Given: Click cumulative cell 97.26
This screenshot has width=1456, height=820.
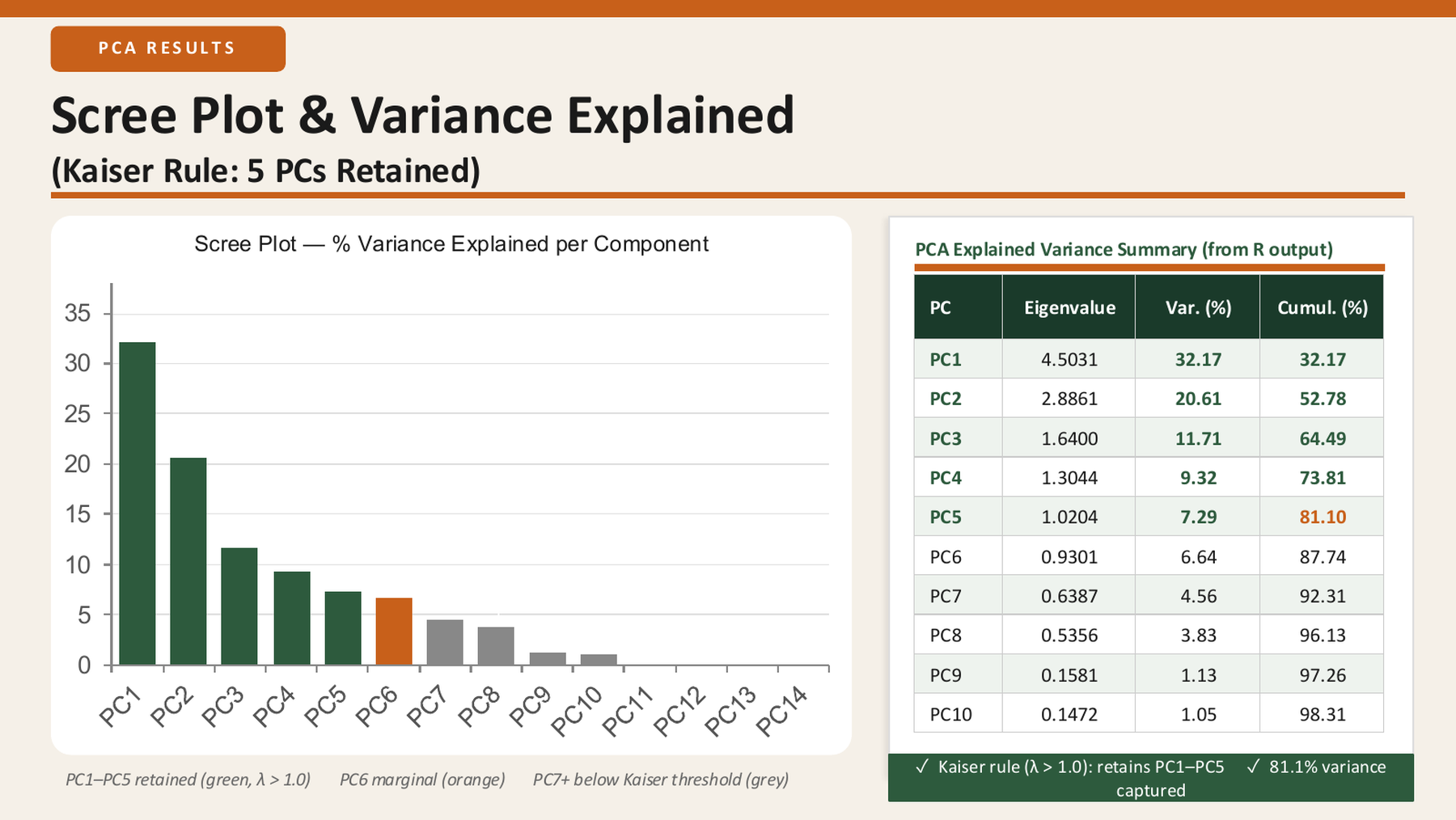Looking at the screenshot, I should tap(1323, 674).
